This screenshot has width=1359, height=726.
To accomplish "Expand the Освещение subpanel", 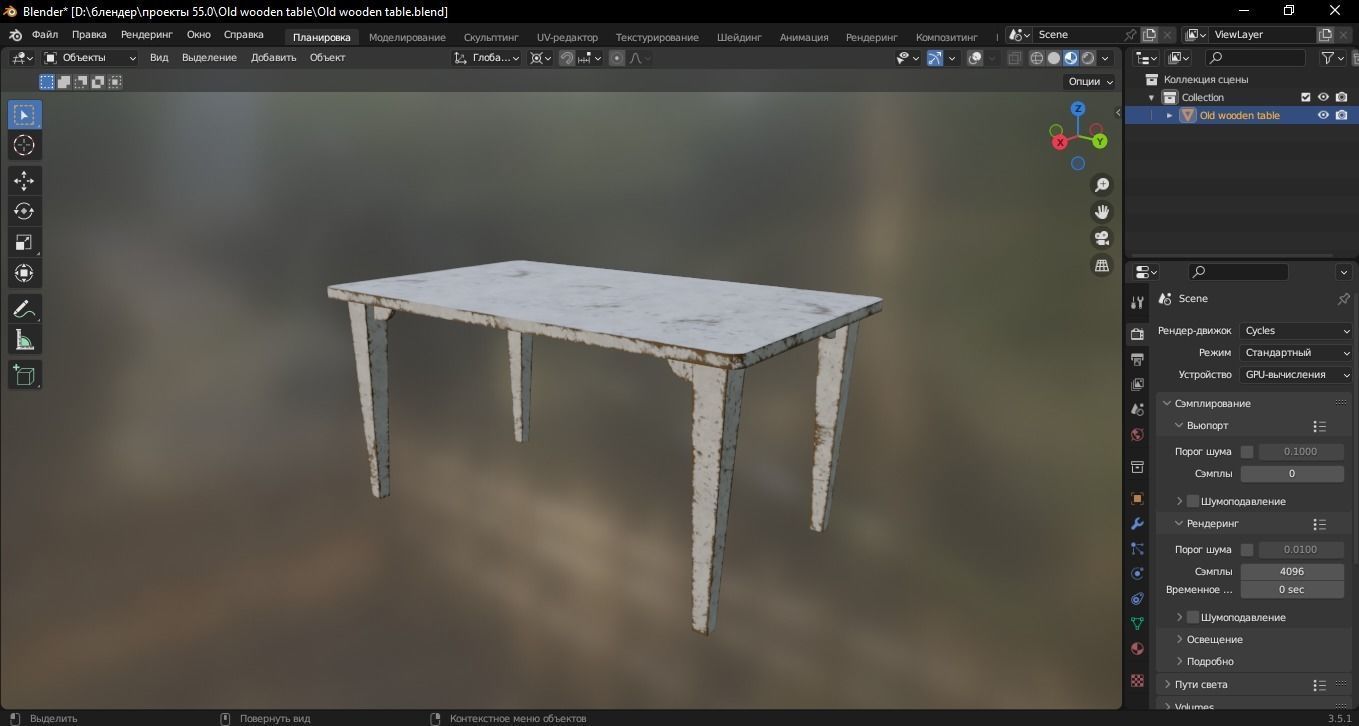I will point(1214,640).
